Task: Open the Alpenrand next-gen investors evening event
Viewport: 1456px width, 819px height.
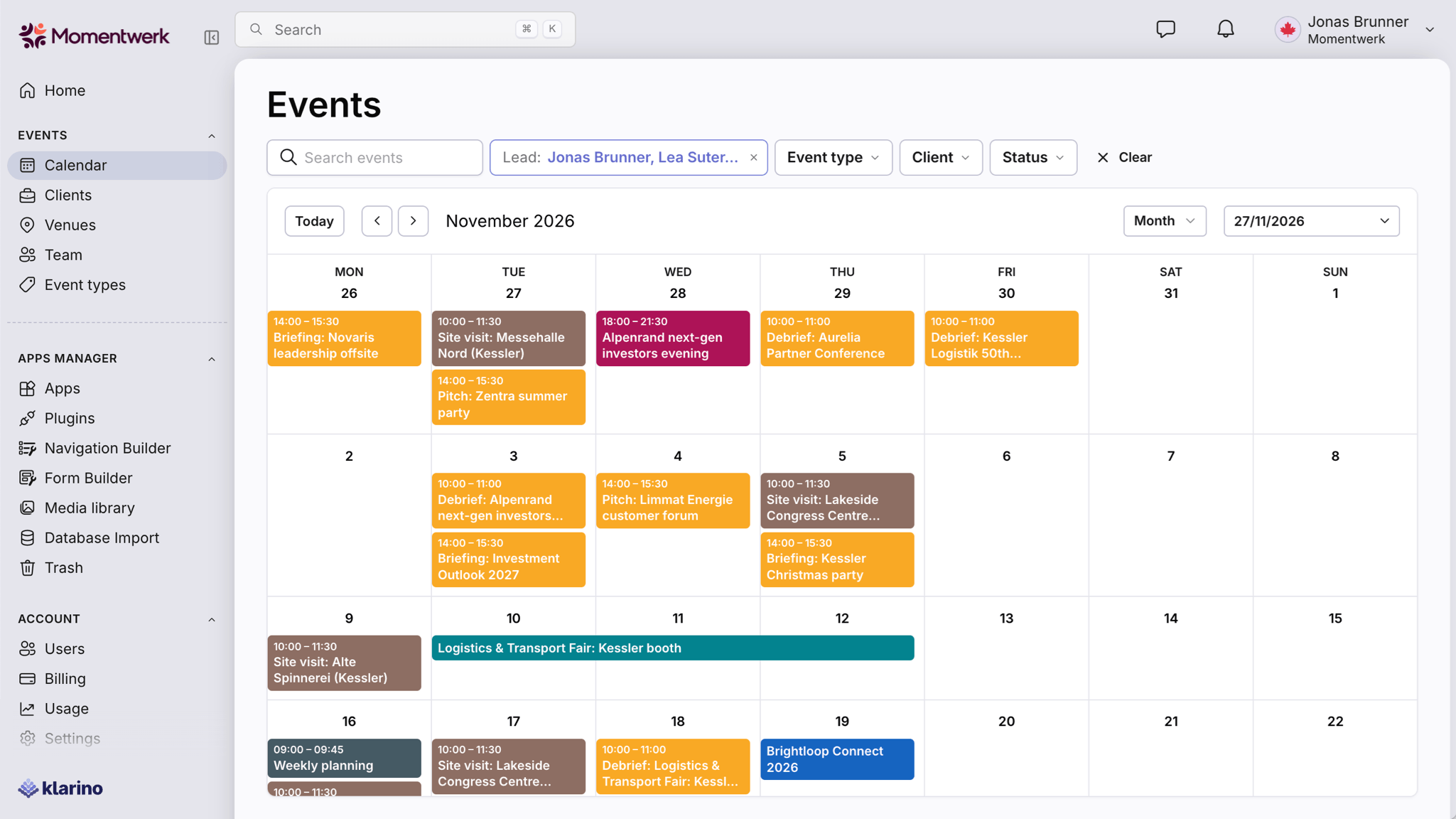Action: click(672, 338)
